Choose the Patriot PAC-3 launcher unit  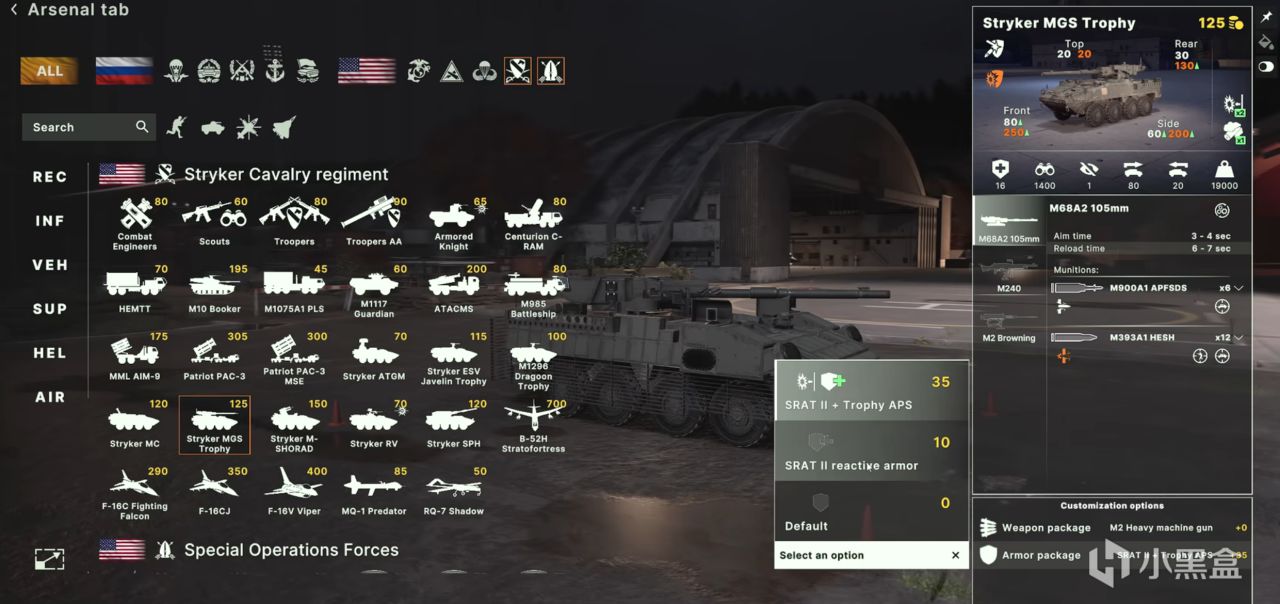pos(214,358)
